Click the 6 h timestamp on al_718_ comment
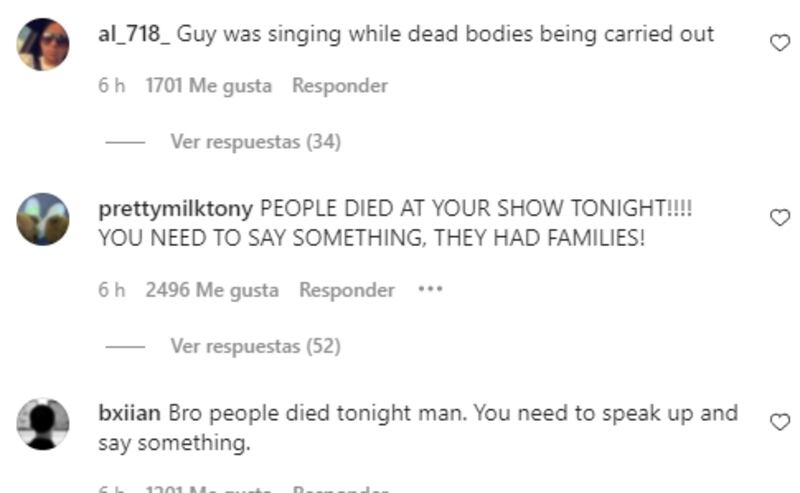Screen dimensions: 800x493 tap(111, 86)
